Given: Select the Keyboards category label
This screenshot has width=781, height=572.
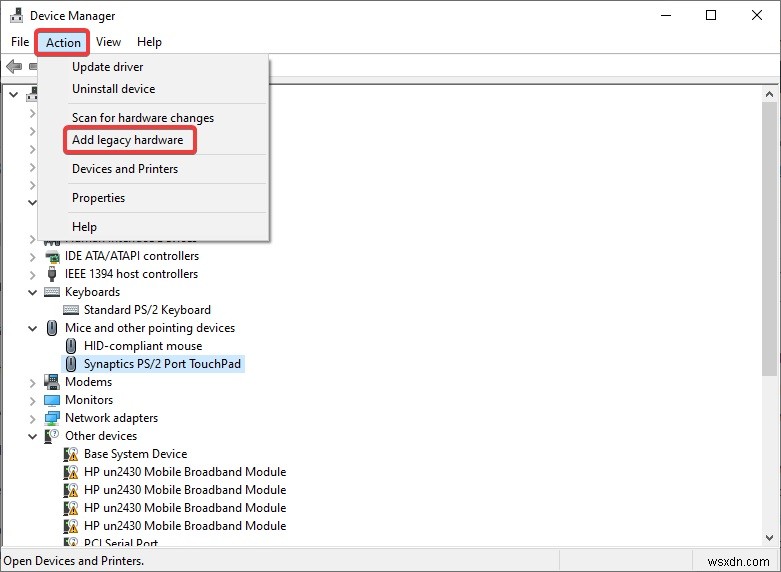Looking at the screenshot, I should [92, 292].
